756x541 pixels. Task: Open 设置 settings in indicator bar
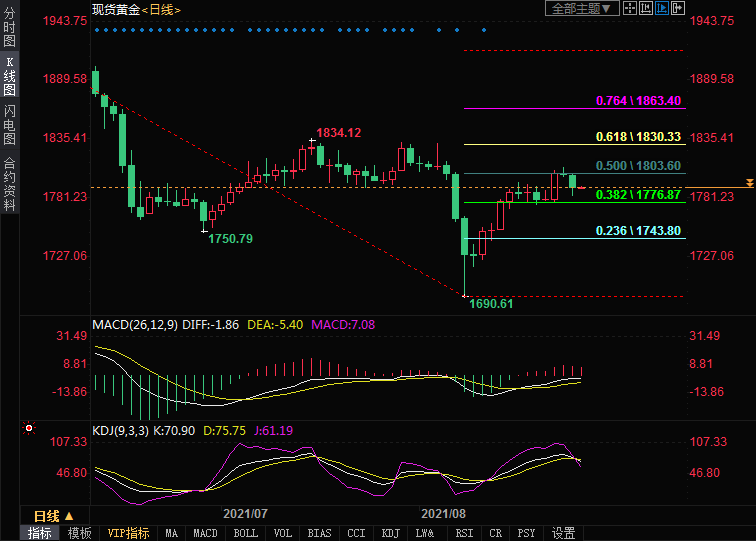[x=564, y=533]
